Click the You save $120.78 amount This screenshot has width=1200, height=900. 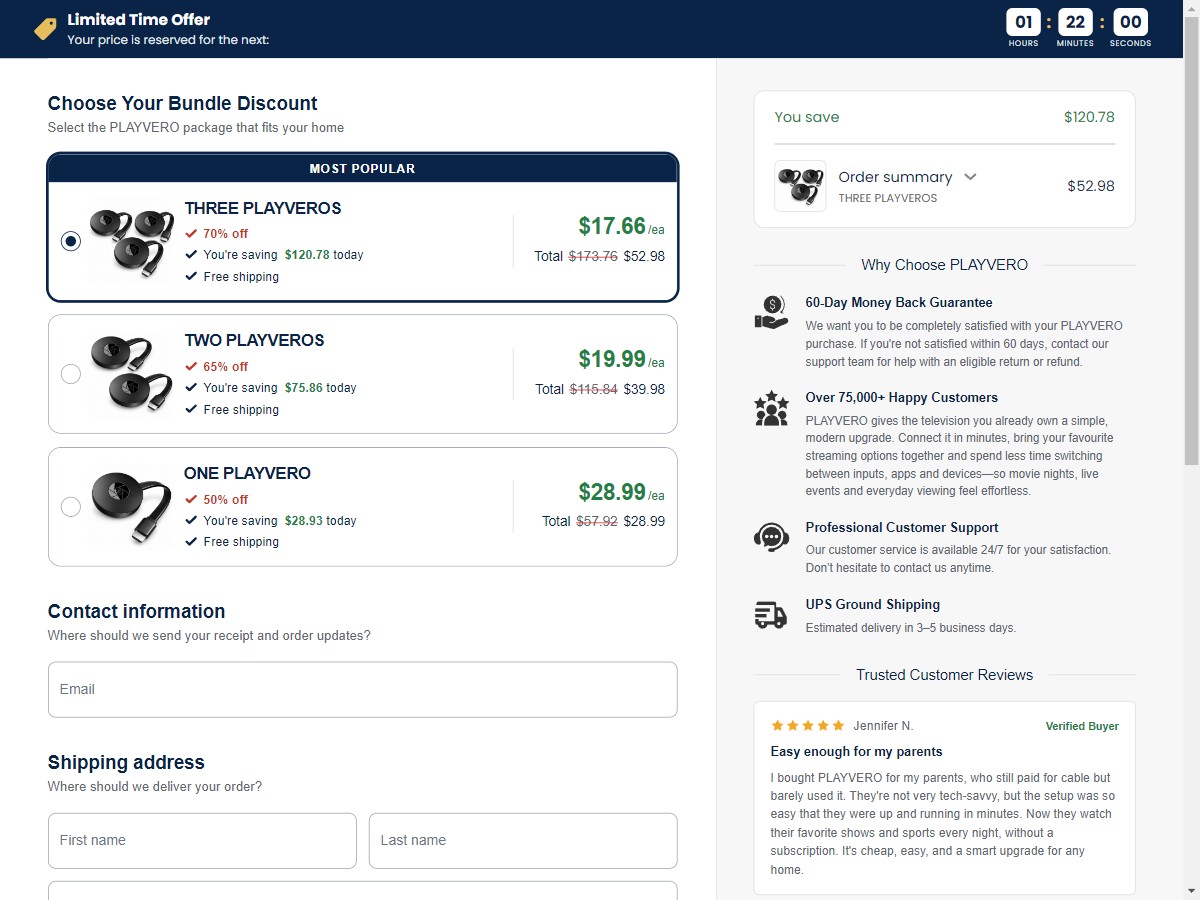1089,117
